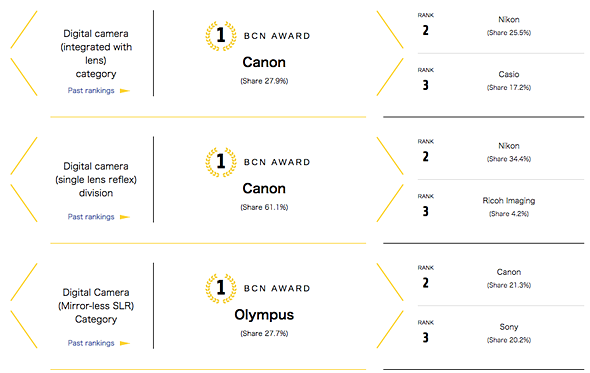The image size is (590, 373).
Task: Click laurel number 1 badge above Canon 61.1%
Action: click(221, 162)
